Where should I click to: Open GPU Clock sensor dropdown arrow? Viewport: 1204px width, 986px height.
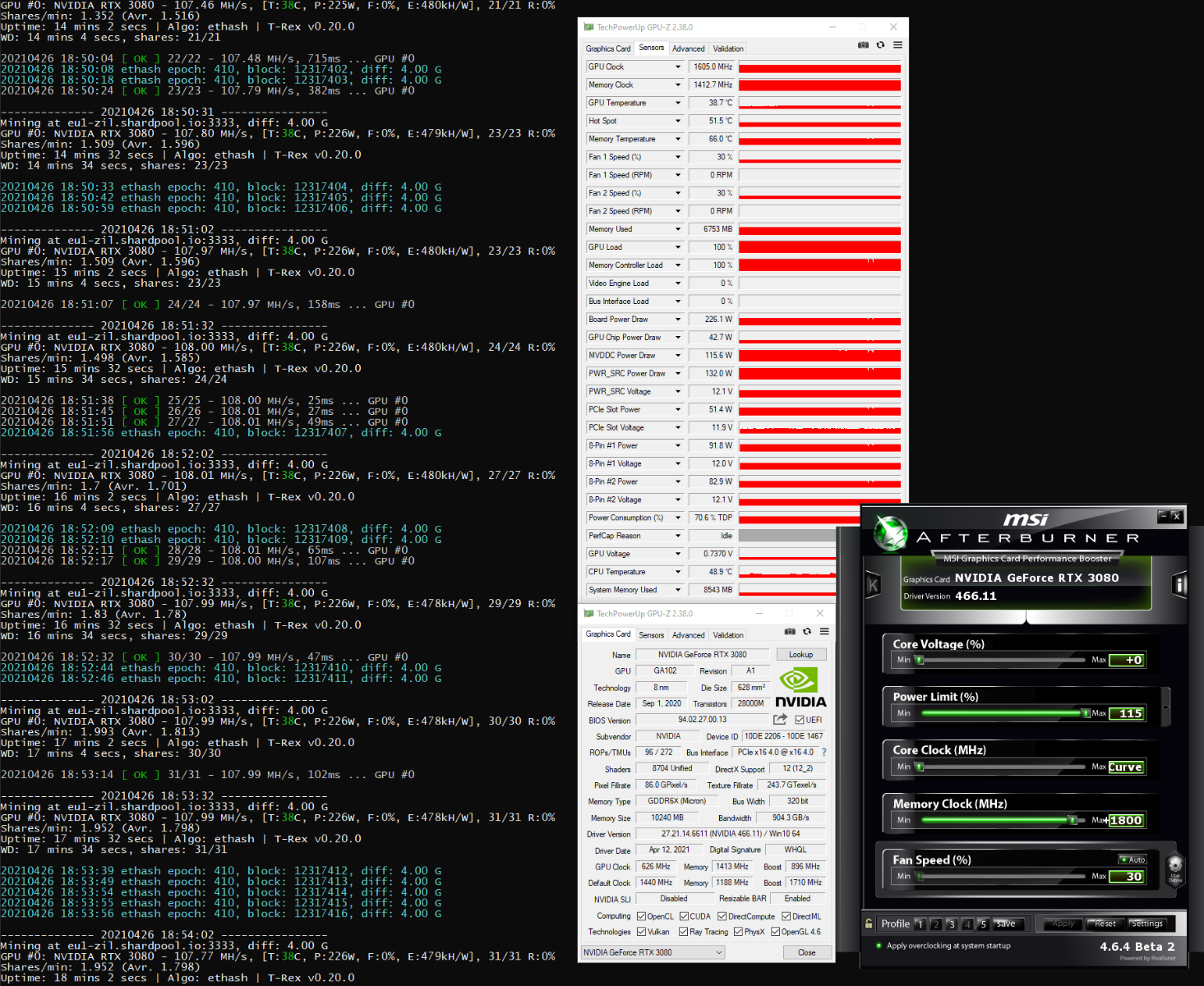[x=678, y=67]
